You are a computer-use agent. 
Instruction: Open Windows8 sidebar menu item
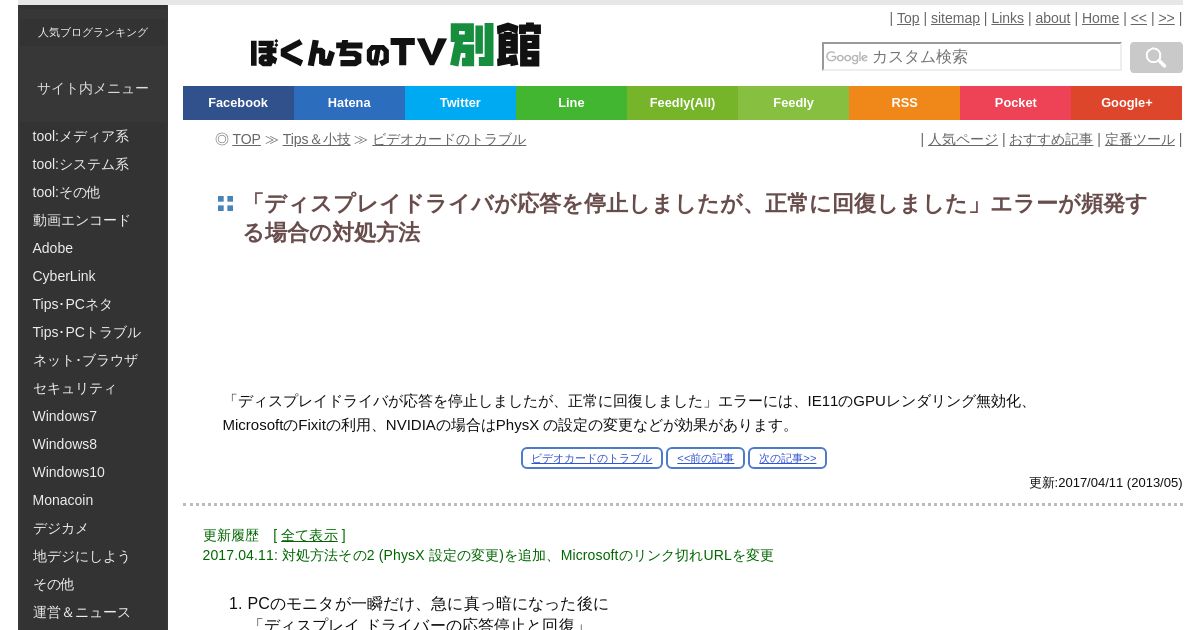tap(93, 444)
